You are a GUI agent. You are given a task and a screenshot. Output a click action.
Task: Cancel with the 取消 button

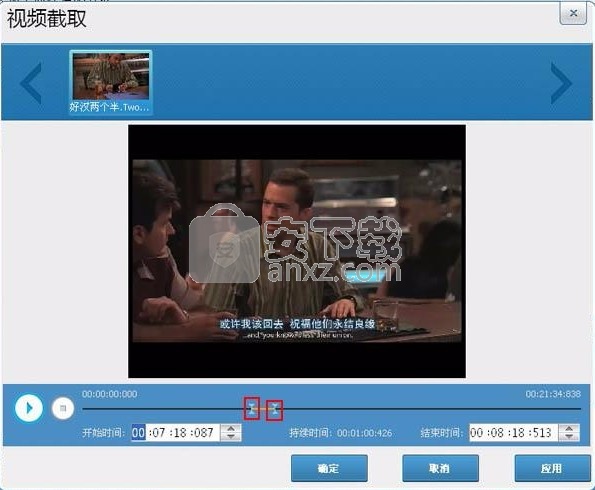[x=440, y=468]
